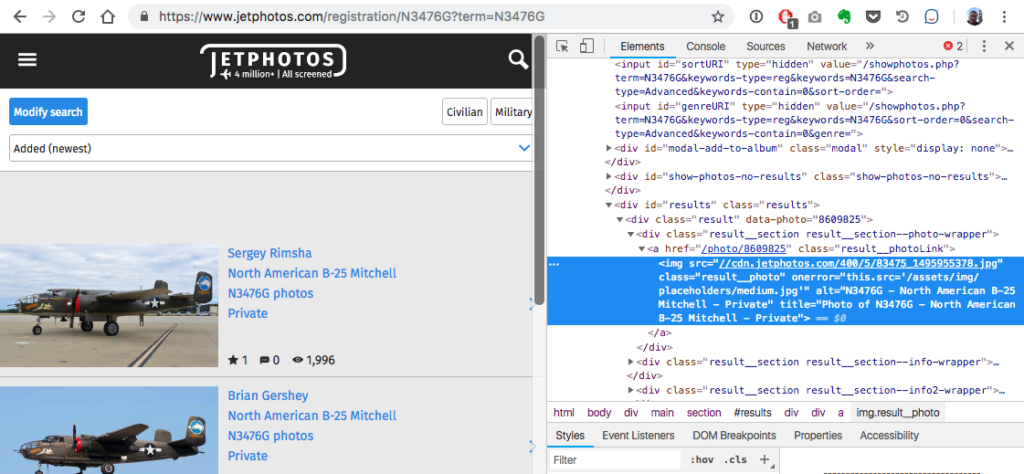This screenshot has width=1024, height=474.
Task: Expand the modal-add-to-album div node
Action: click(609, 148)
